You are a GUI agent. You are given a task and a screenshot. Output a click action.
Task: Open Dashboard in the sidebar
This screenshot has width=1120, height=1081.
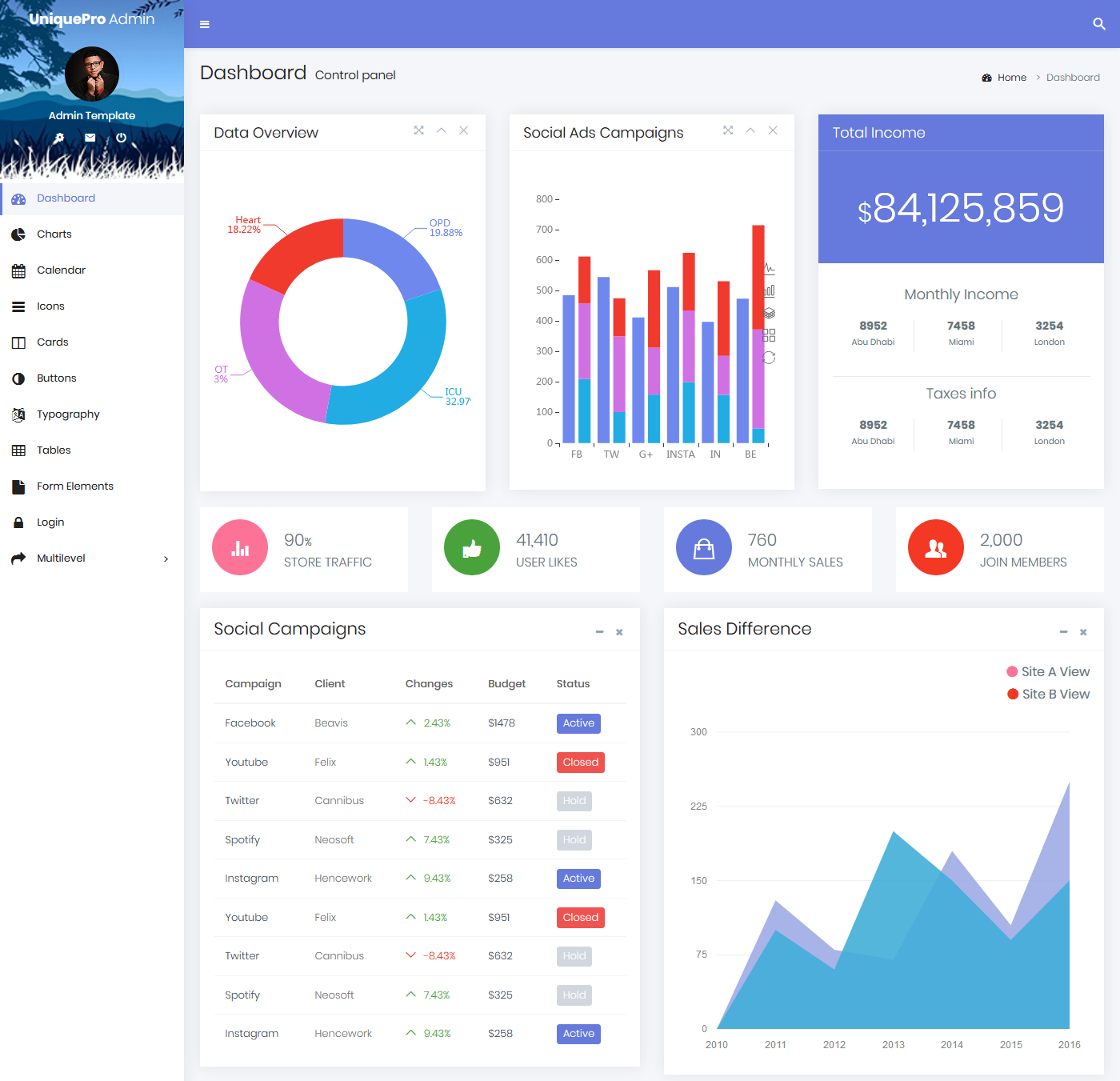[92, 198]
